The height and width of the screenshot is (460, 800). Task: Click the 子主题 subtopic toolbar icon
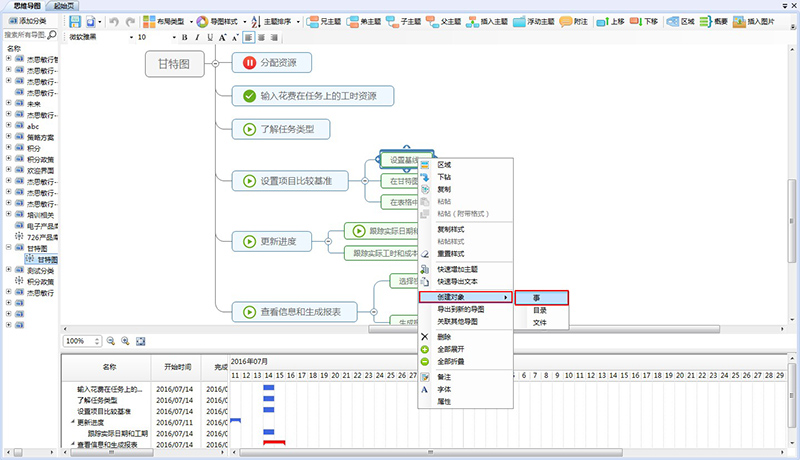point(407,20)
